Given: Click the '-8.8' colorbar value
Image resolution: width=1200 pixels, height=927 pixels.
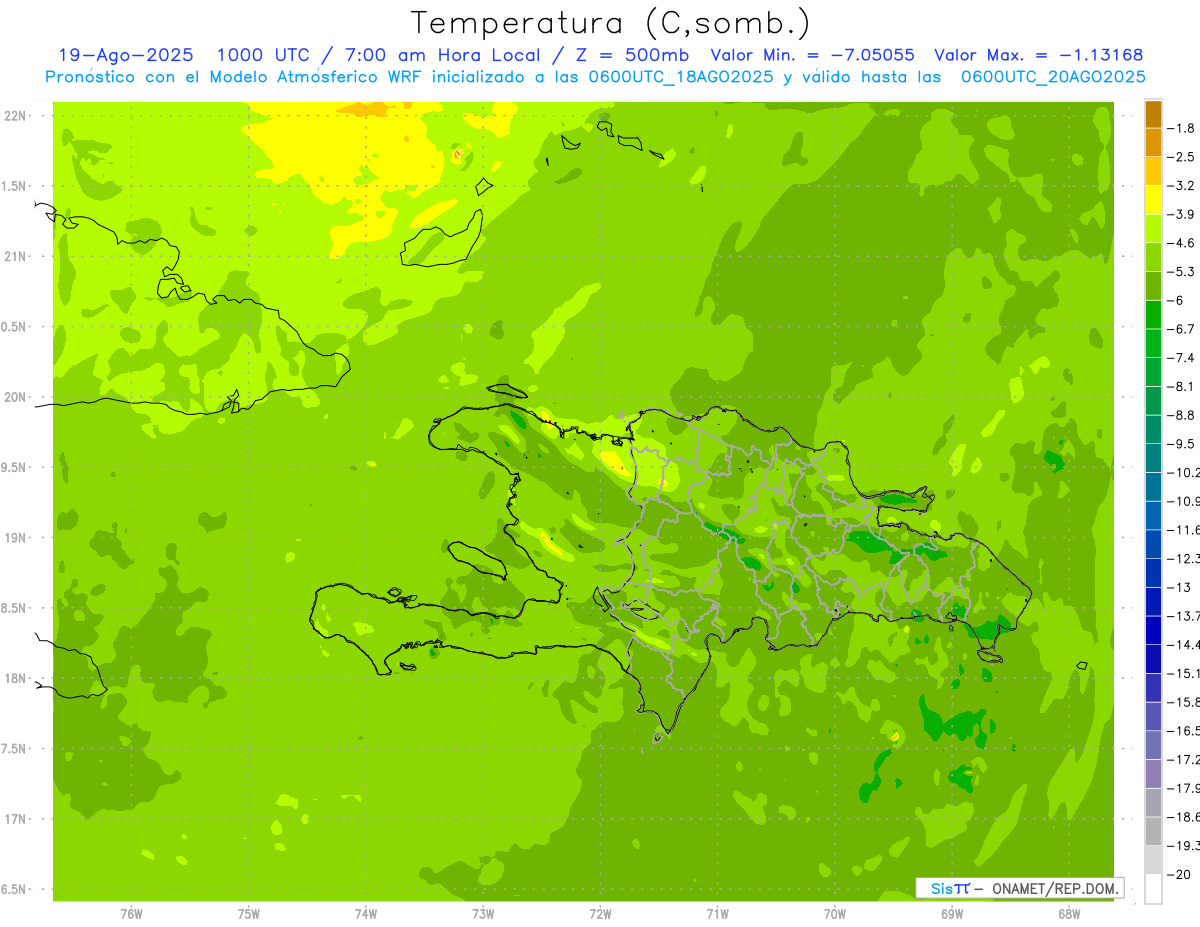Looking at the screenshot, I should click(1182, 415).
